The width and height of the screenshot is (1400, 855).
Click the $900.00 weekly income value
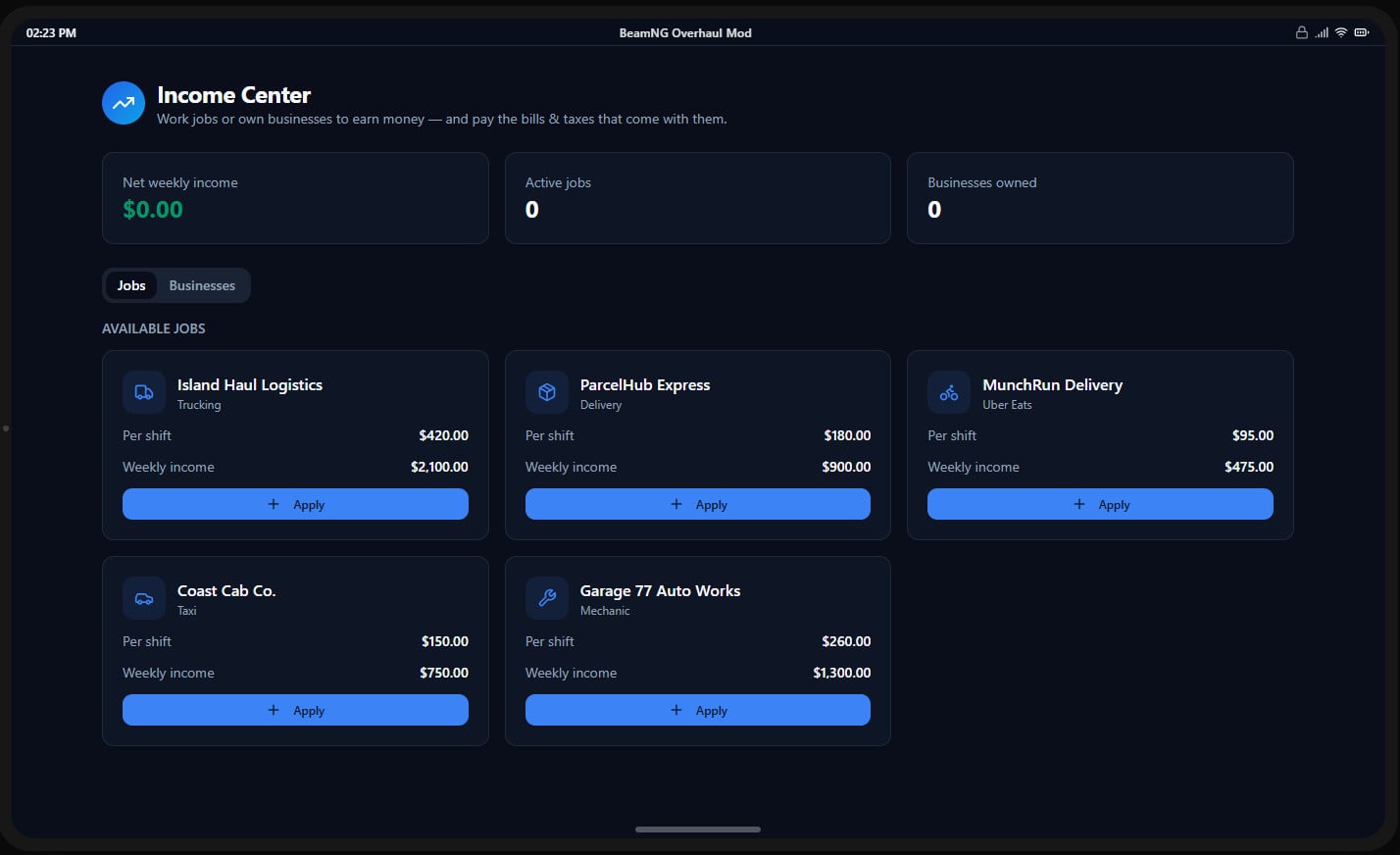click(846, 467)
